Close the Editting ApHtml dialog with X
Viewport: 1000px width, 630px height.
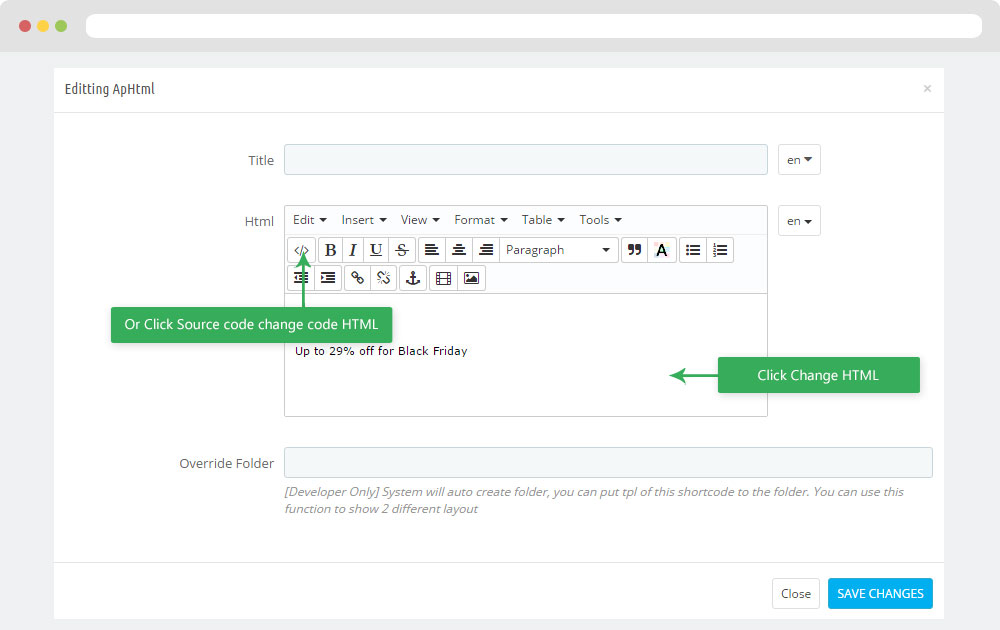[927, 89]
